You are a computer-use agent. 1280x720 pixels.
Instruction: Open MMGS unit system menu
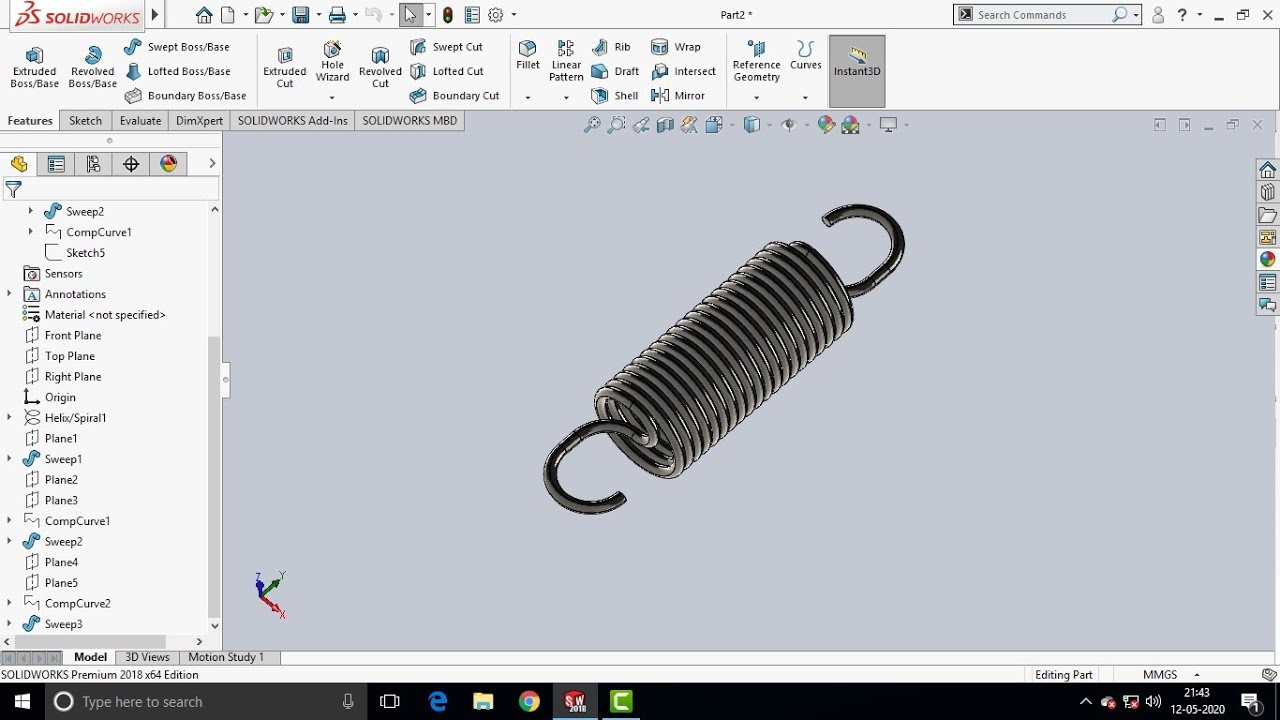click(x=1171, y=675)
